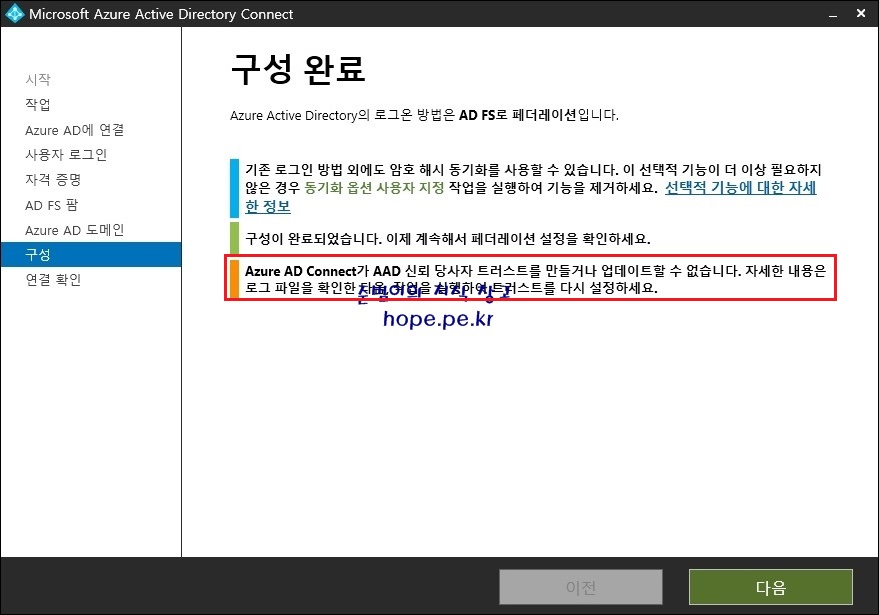This screenshot has height=615, width=879.
Task: Open the 자격 증명 step
Action: [53, 179]
